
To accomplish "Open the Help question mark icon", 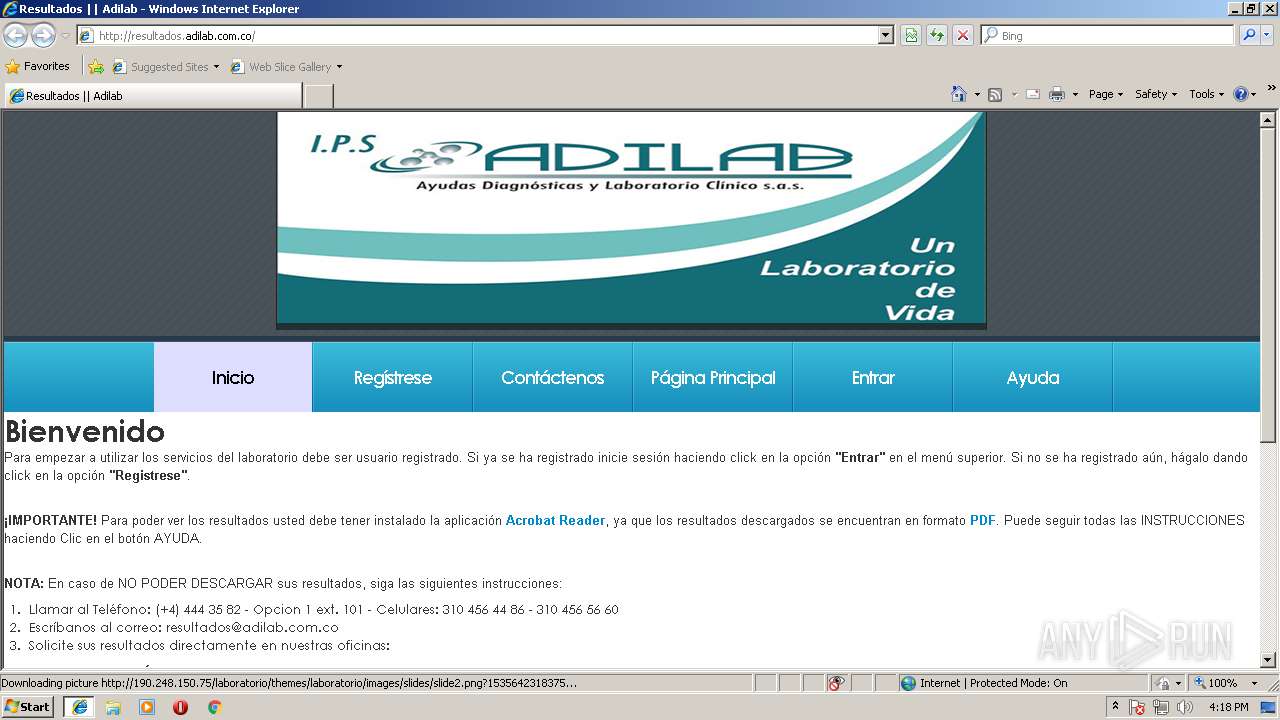I will click(1241, 94).
